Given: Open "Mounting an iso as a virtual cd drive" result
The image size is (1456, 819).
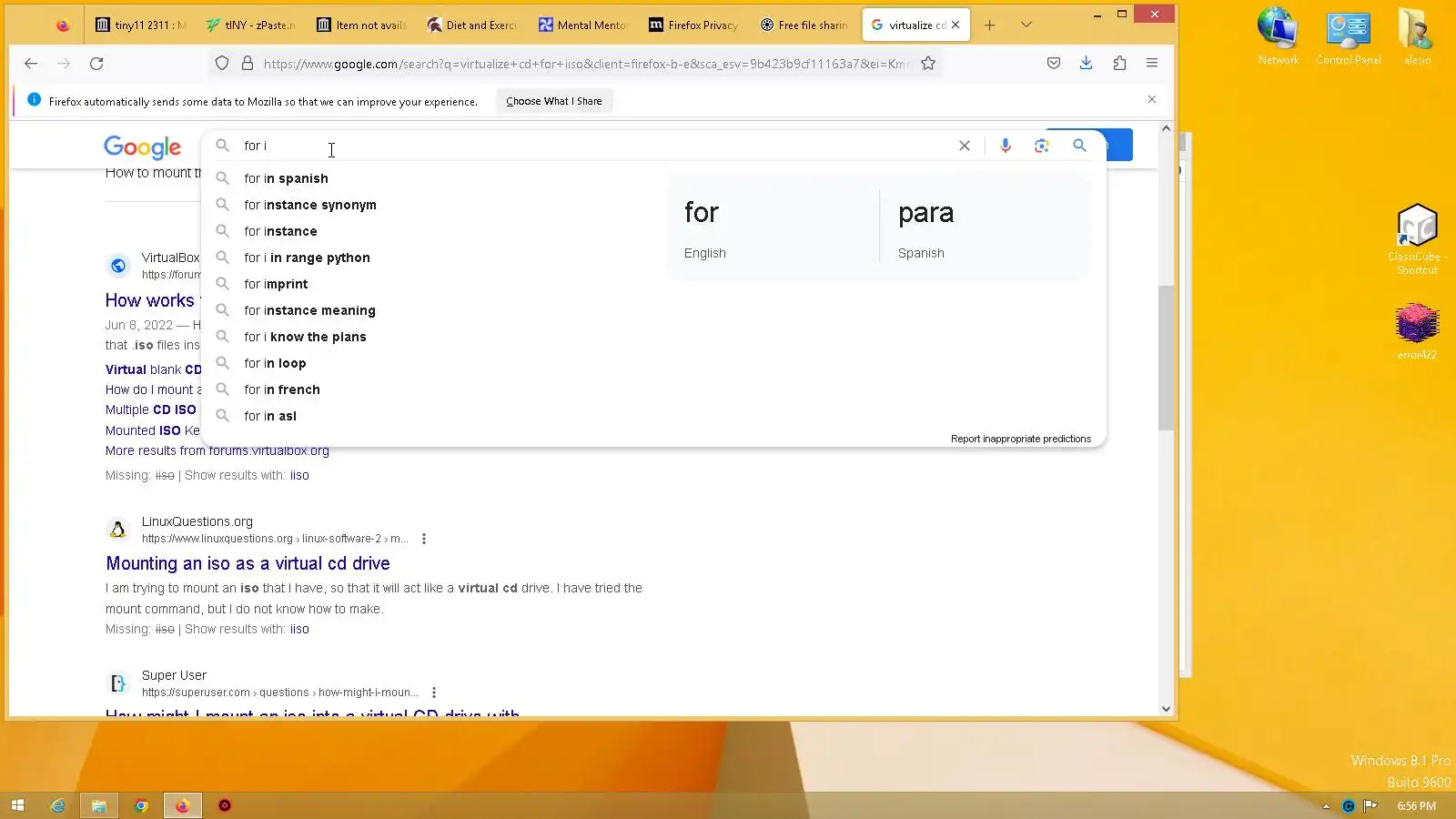Looking at the screenshot, I should 248,564.
